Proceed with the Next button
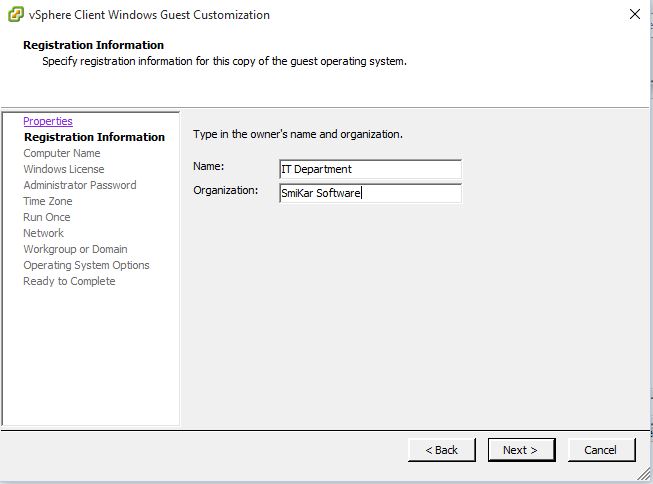 coord(521,450)
